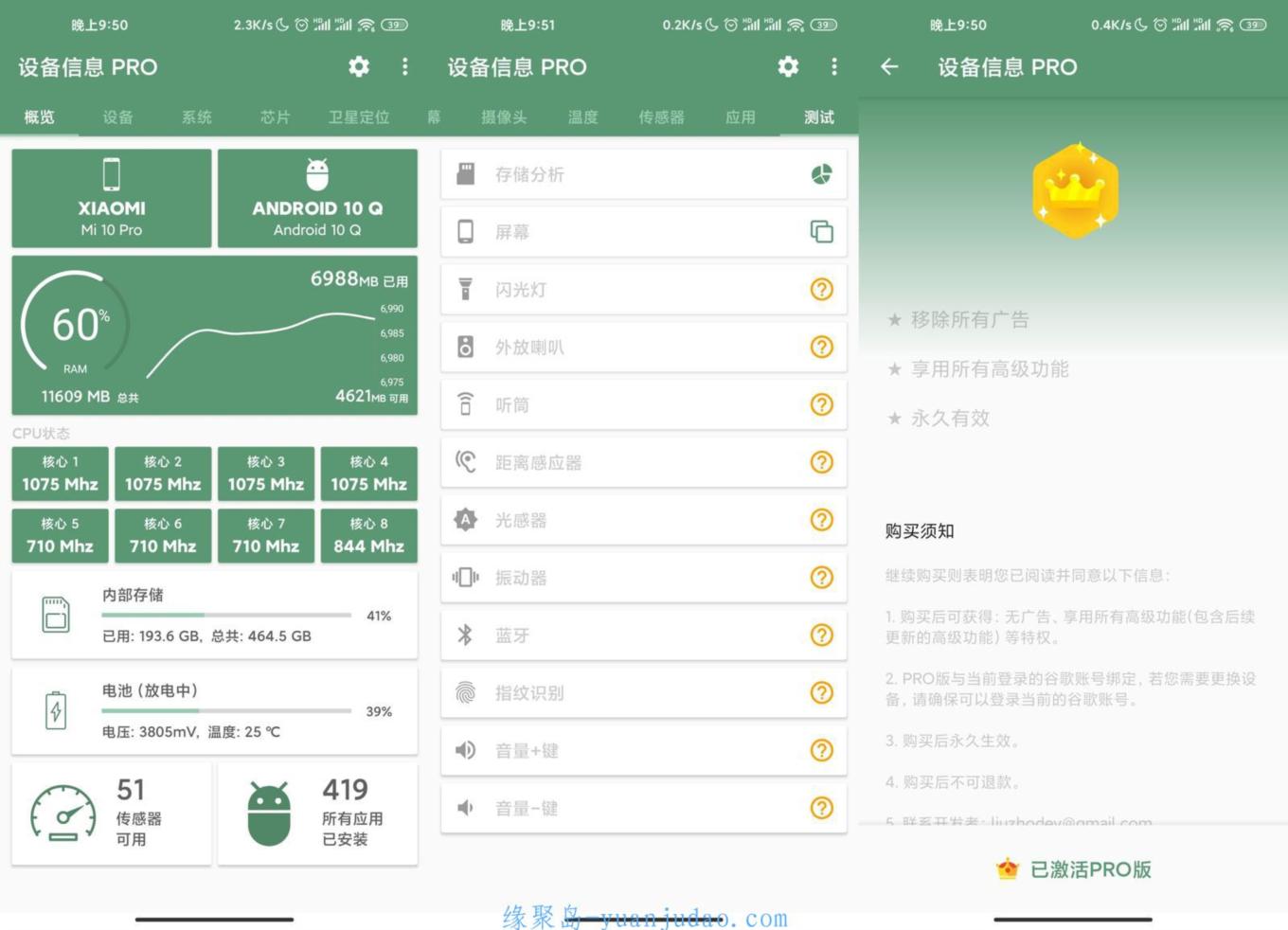The width and height of the screenshot is (1288, 930).
Task: Tap the screen test copy icon
Action: (x=822, y=232)
